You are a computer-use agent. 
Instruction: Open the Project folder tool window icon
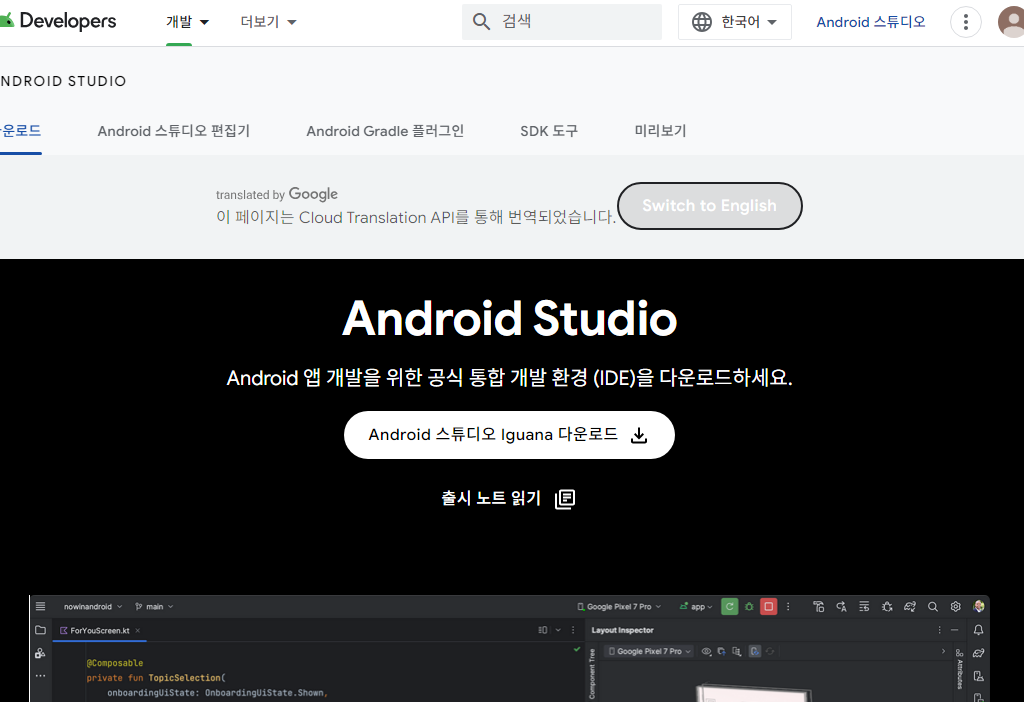click(40, 630)
